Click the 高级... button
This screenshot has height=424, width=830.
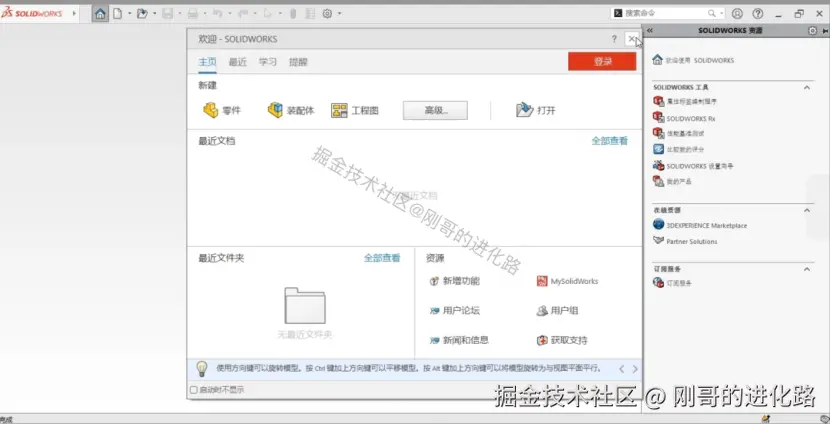coord(435,110)
